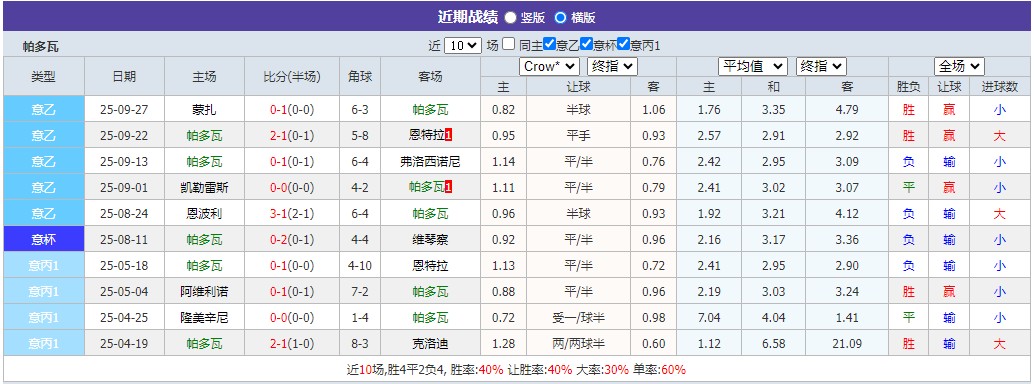The image size is (1034, 384).
Task: Open the 终指 dropdown beside Crow*
Action: click(612, 66)
